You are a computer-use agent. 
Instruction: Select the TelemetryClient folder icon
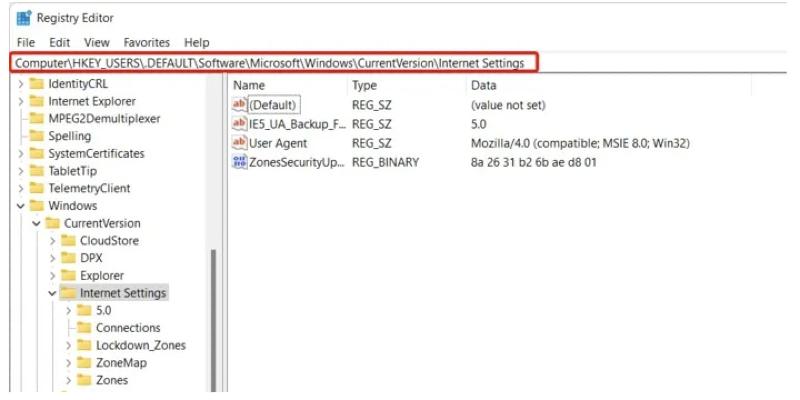coord(36,188)
